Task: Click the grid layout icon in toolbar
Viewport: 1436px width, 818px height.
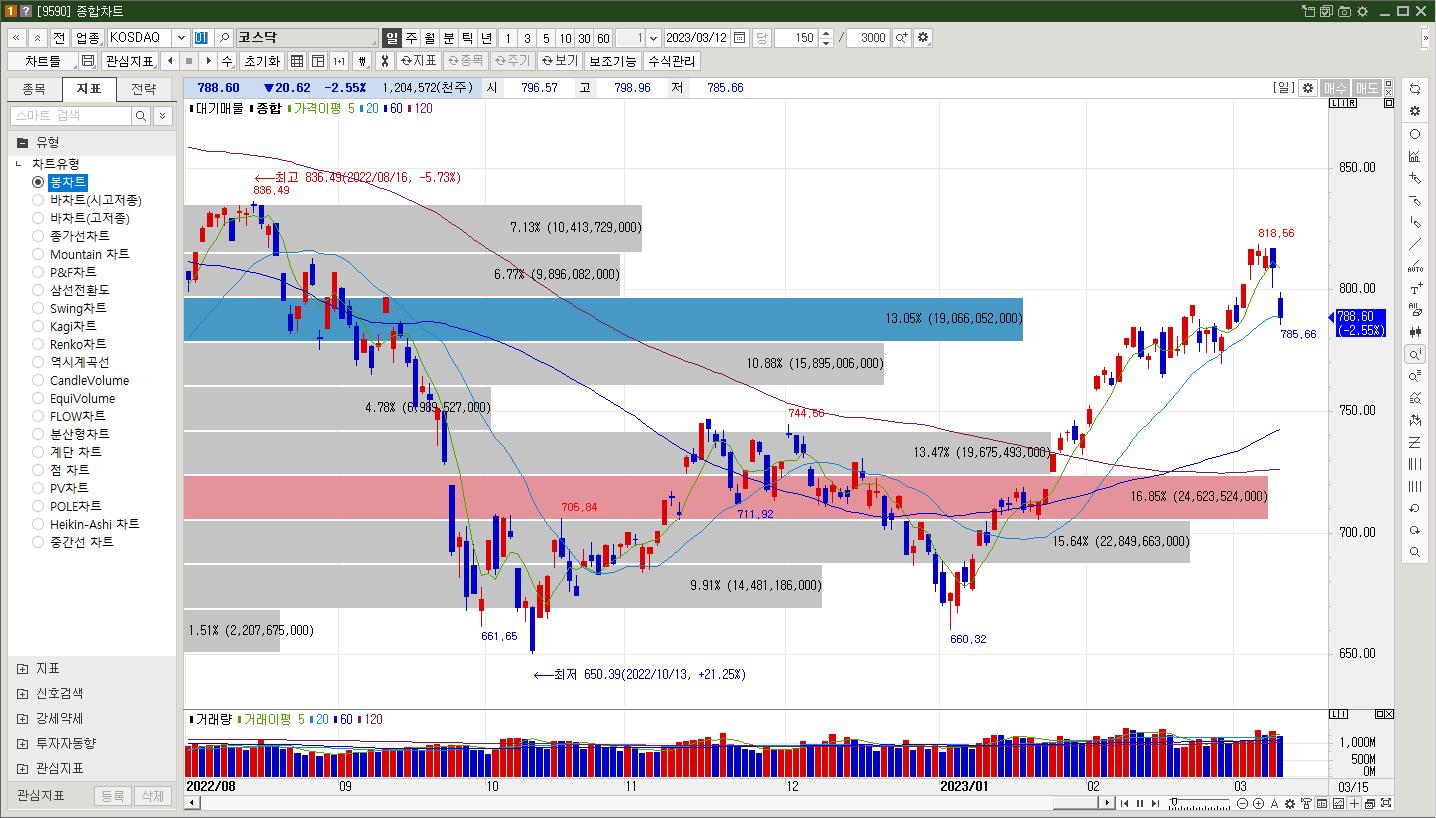Action: [297, 61]
